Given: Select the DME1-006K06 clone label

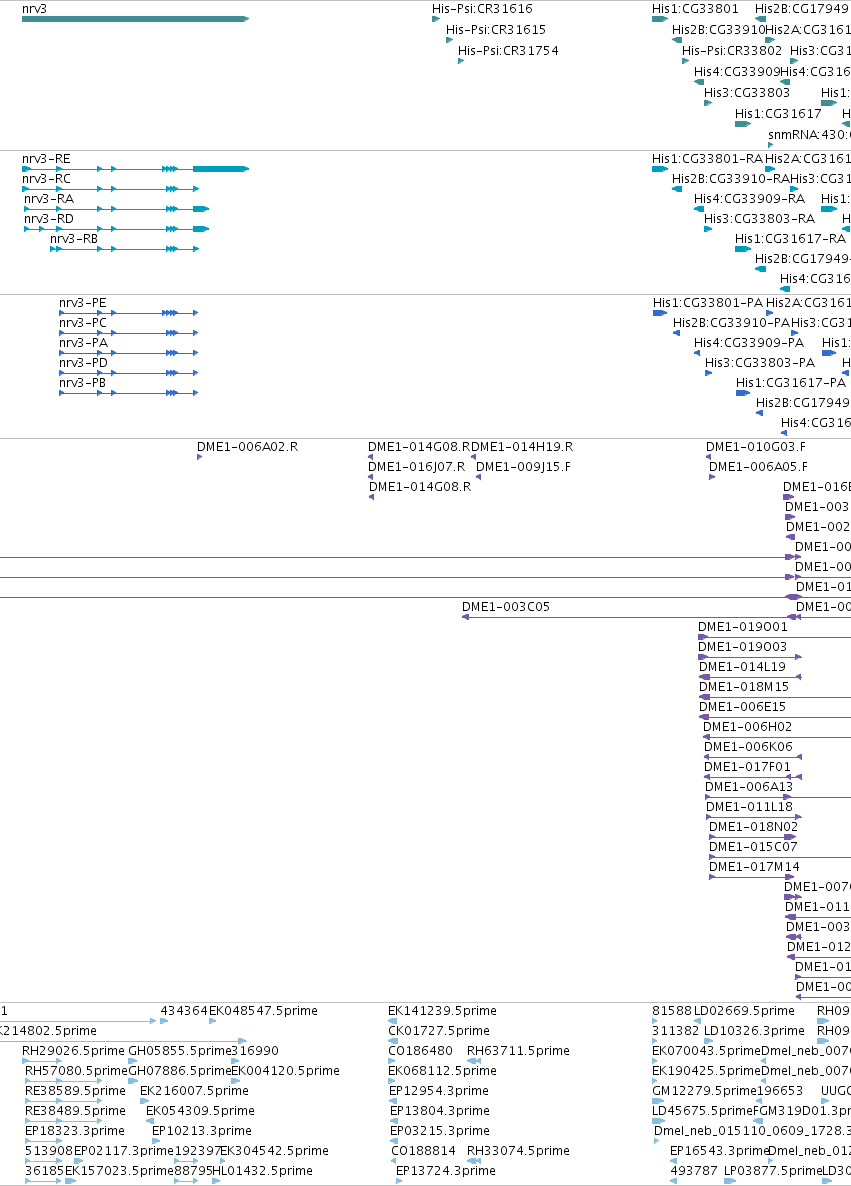Looking at the screenshot, I should click(x=748, y=747).
